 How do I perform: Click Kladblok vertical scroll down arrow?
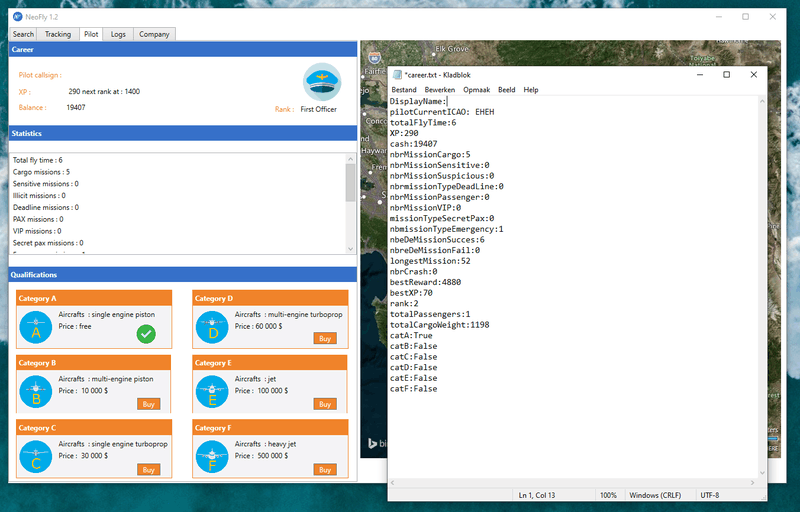coord(762,473)
